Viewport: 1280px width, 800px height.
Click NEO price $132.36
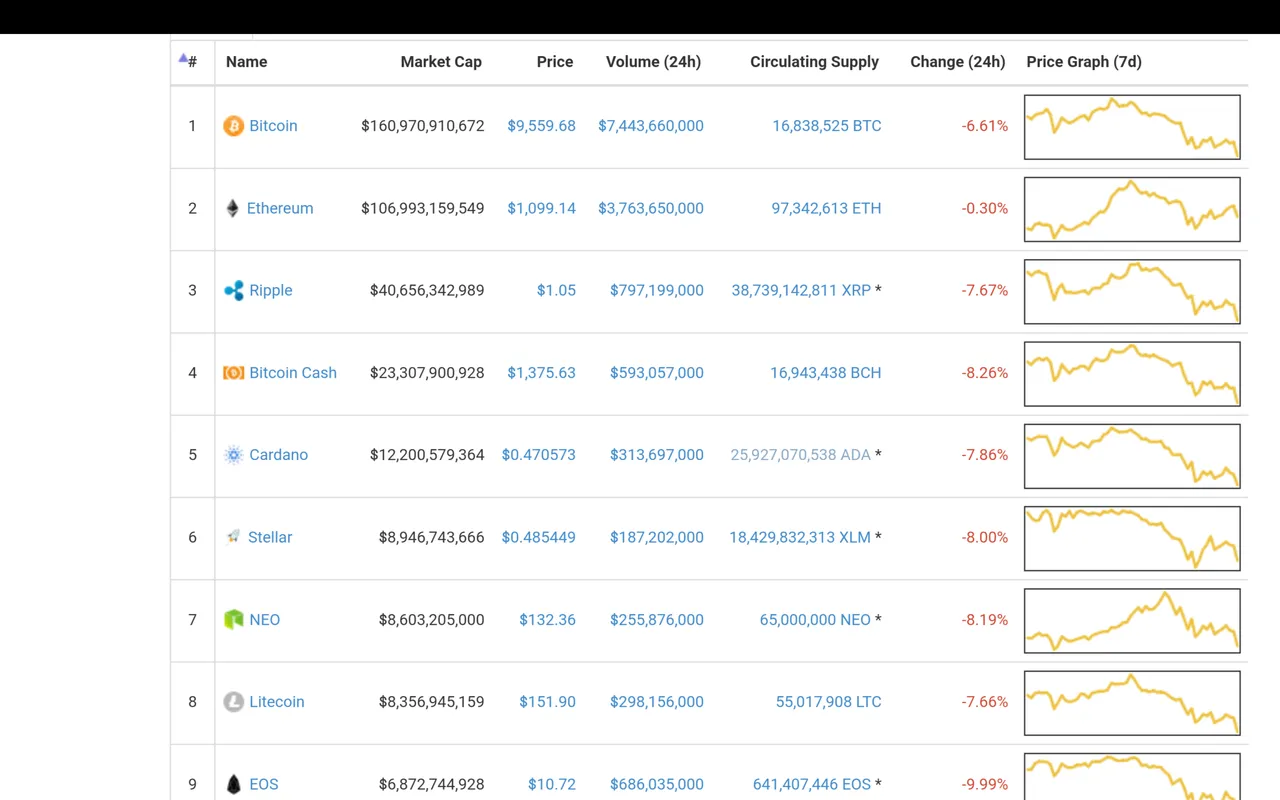pos(547,620)
